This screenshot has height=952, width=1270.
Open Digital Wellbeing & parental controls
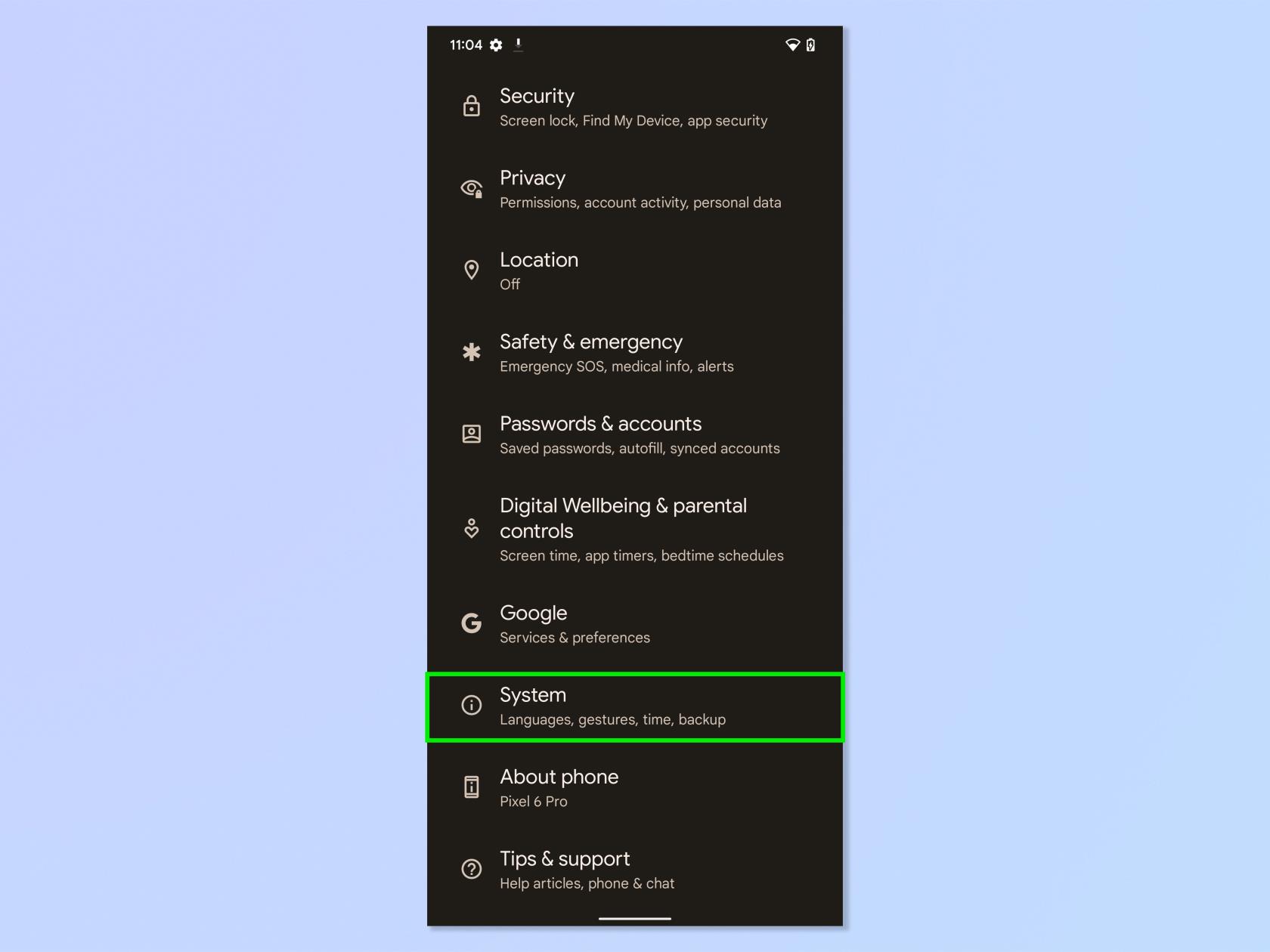pyautogui.click(x=635, y=529)
